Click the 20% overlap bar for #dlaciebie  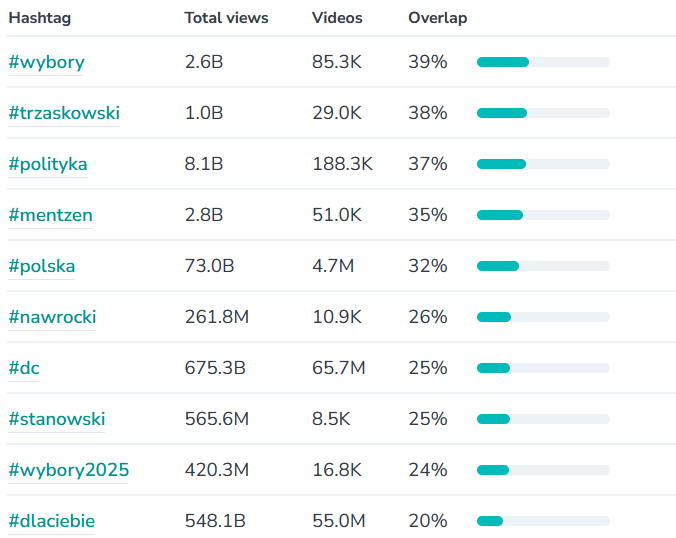pos(543,521)
